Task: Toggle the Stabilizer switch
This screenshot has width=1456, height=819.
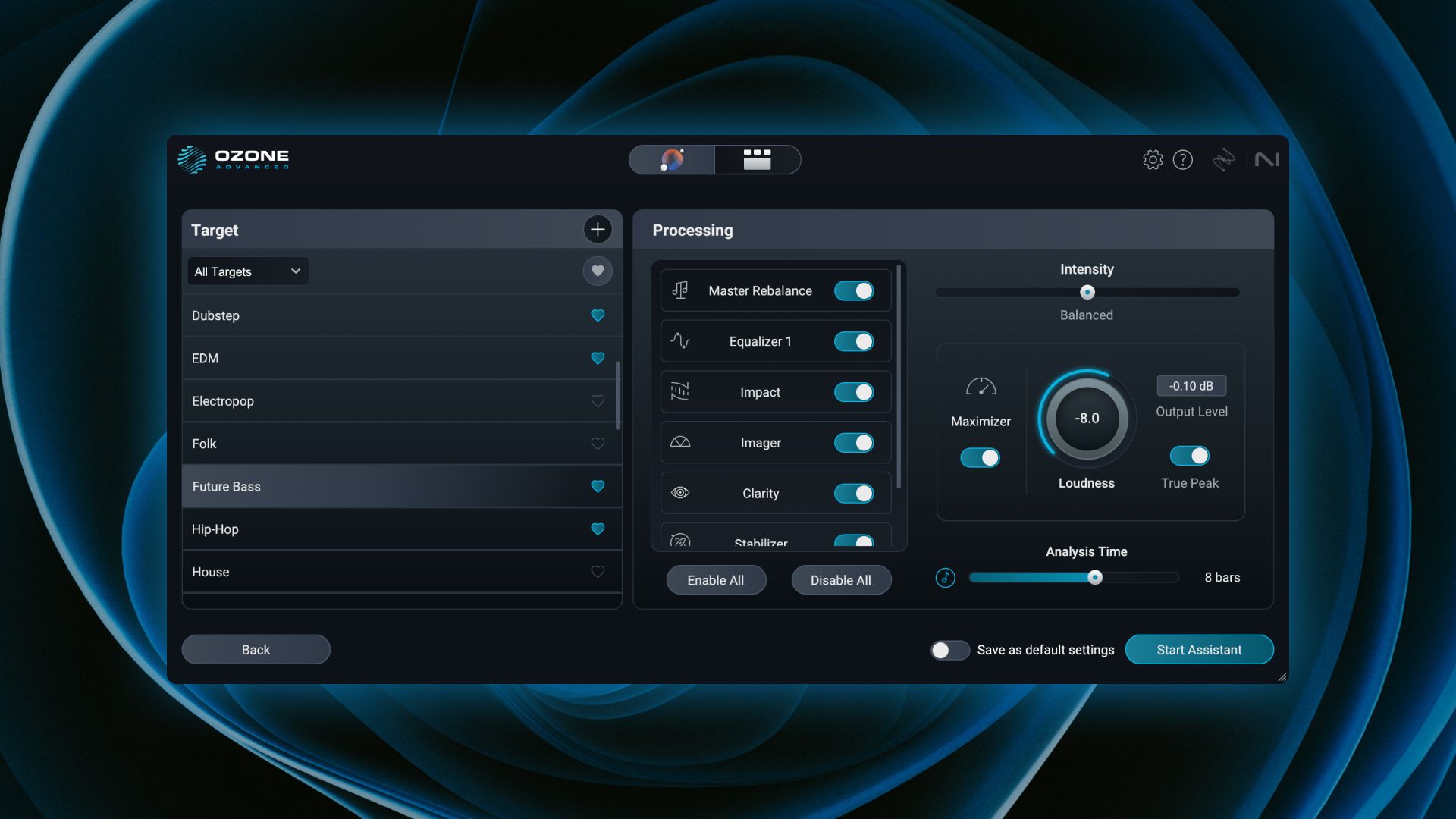Action: coord(854,541)
